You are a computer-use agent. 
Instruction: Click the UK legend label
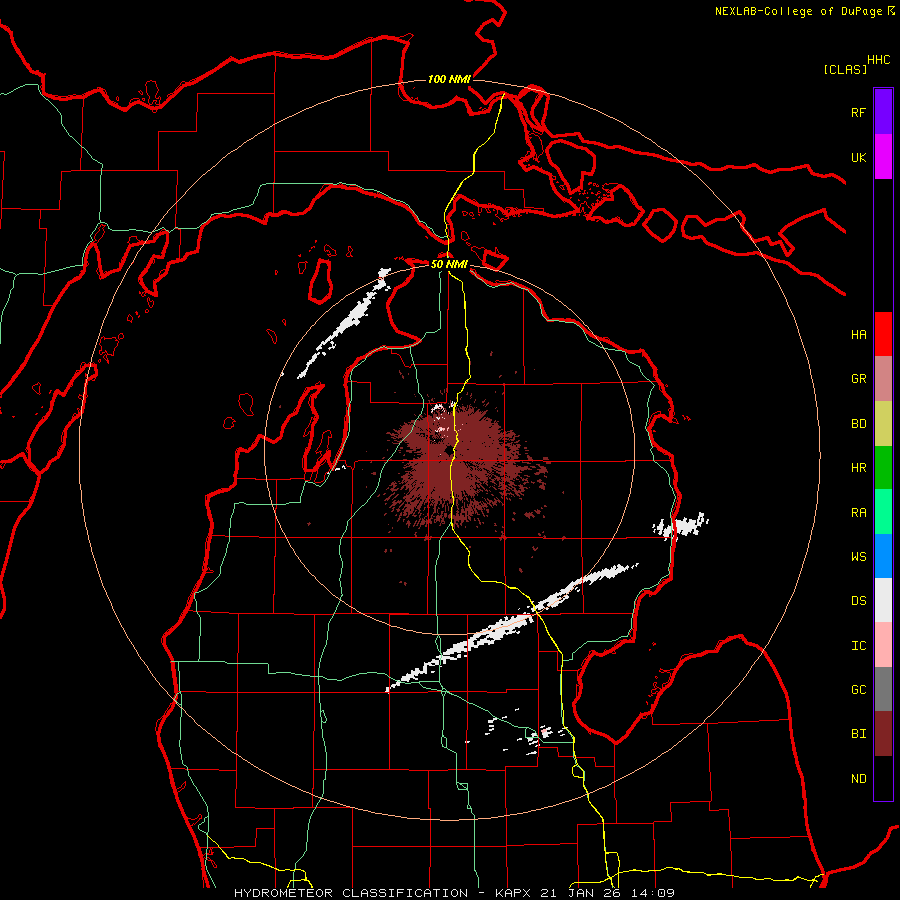pos(858,157)
